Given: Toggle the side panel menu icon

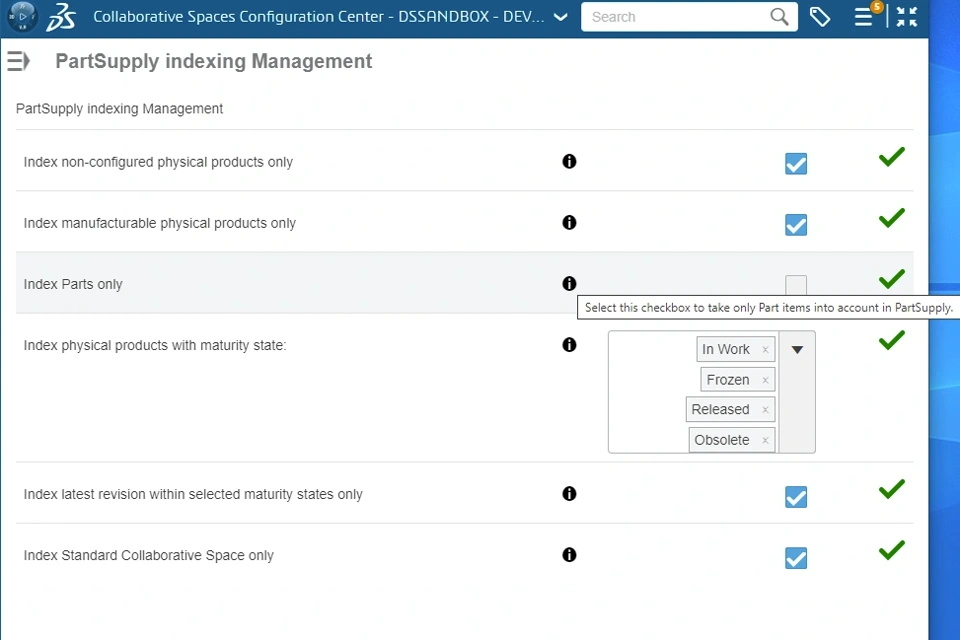Looking at the screenshot, I should pos(18,61).
